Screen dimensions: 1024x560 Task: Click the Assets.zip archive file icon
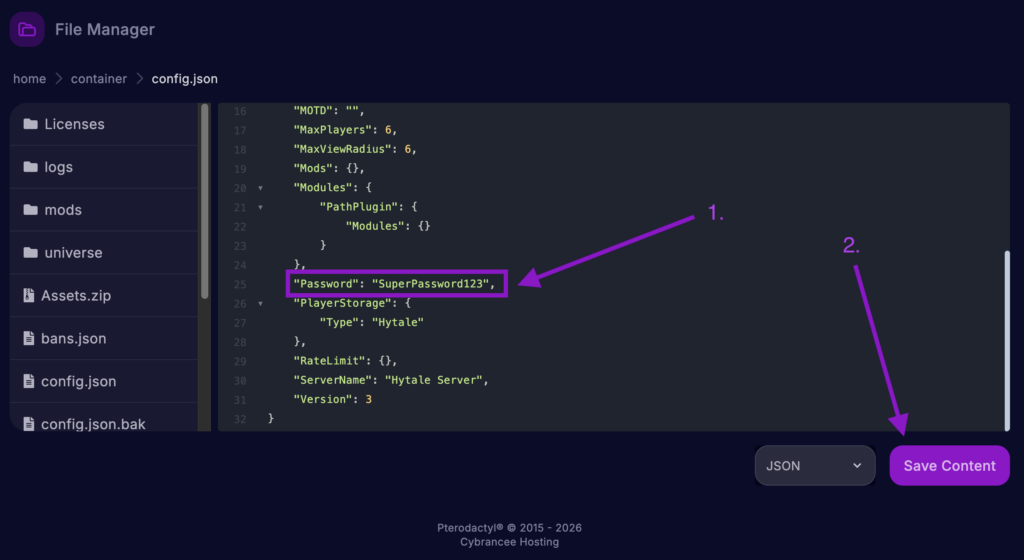[29, 296]
